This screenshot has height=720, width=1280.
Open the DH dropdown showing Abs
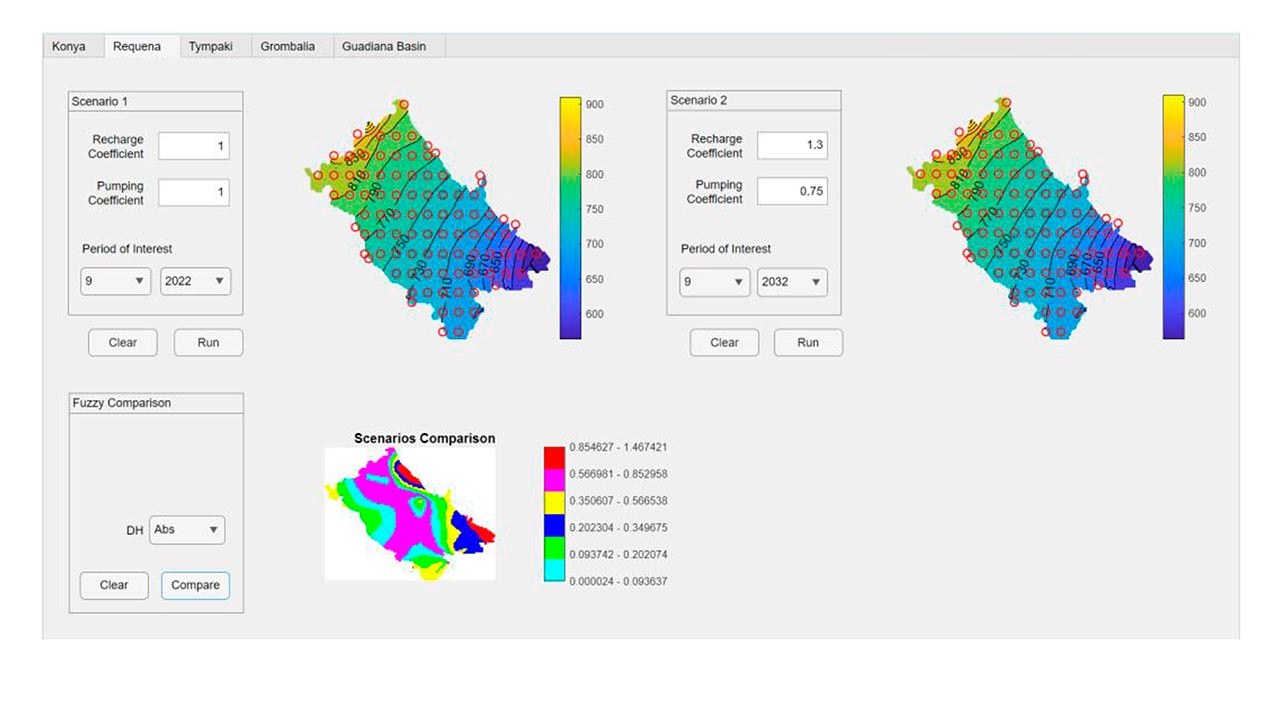[x=187, y=530]
